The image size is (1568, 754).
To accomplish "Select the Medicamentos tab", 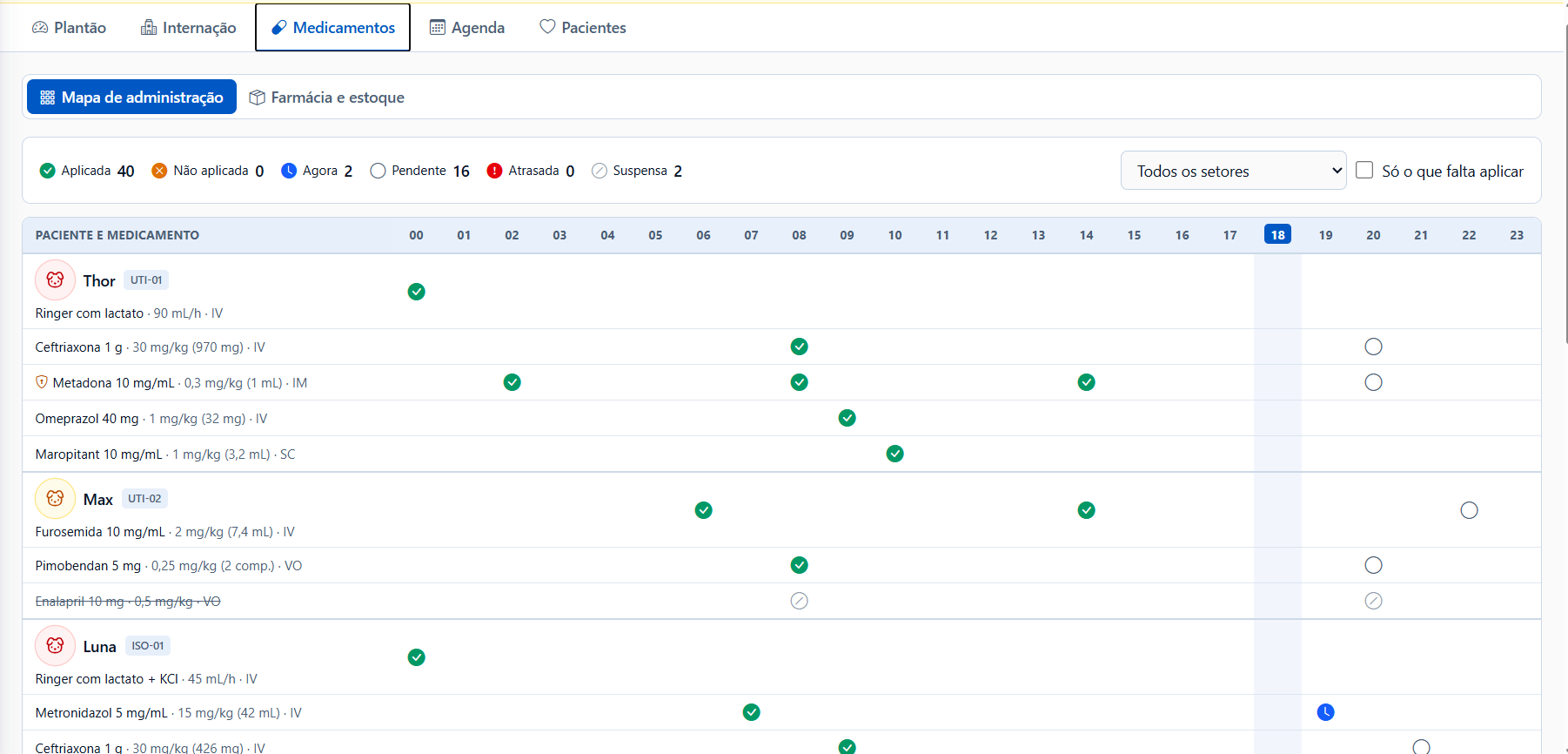I will (x=332, y=28).
